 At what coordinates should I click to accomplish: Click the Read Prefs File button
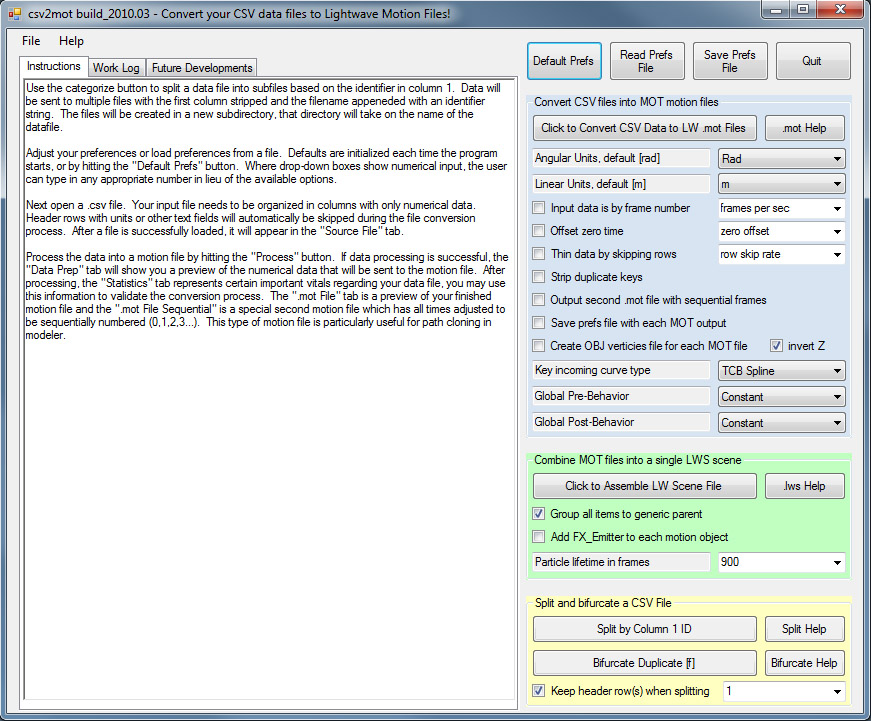coord(647,61)
